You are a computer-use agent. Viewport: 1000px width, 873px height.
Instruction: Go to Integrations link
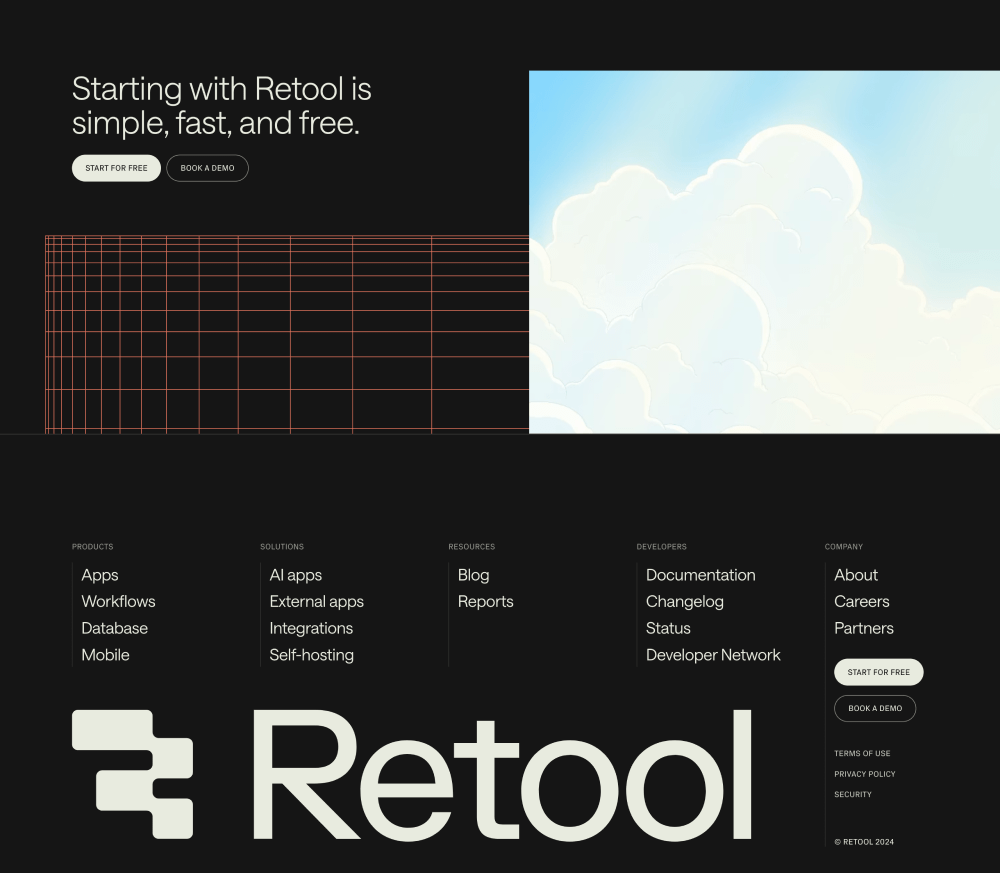coord(311,629)
